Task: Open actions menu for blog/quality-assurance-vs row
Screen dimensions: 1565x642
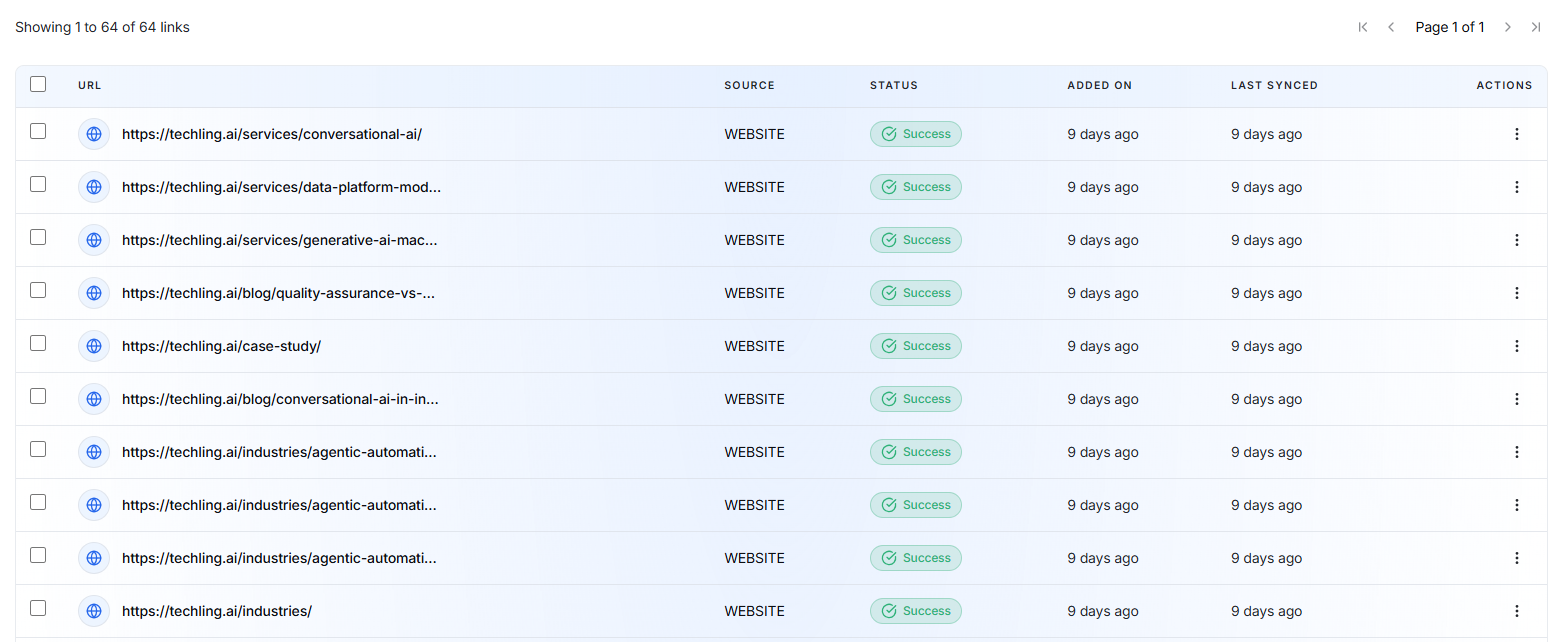Action: (1517, 293)
